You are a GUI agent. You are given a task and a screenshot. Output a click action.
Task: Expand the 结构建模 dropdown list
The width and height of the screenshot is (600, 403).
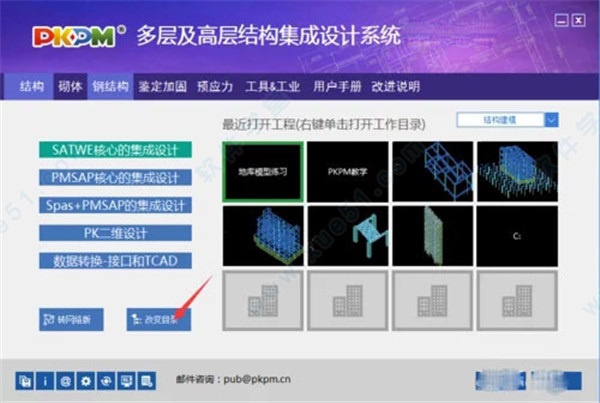552,120
